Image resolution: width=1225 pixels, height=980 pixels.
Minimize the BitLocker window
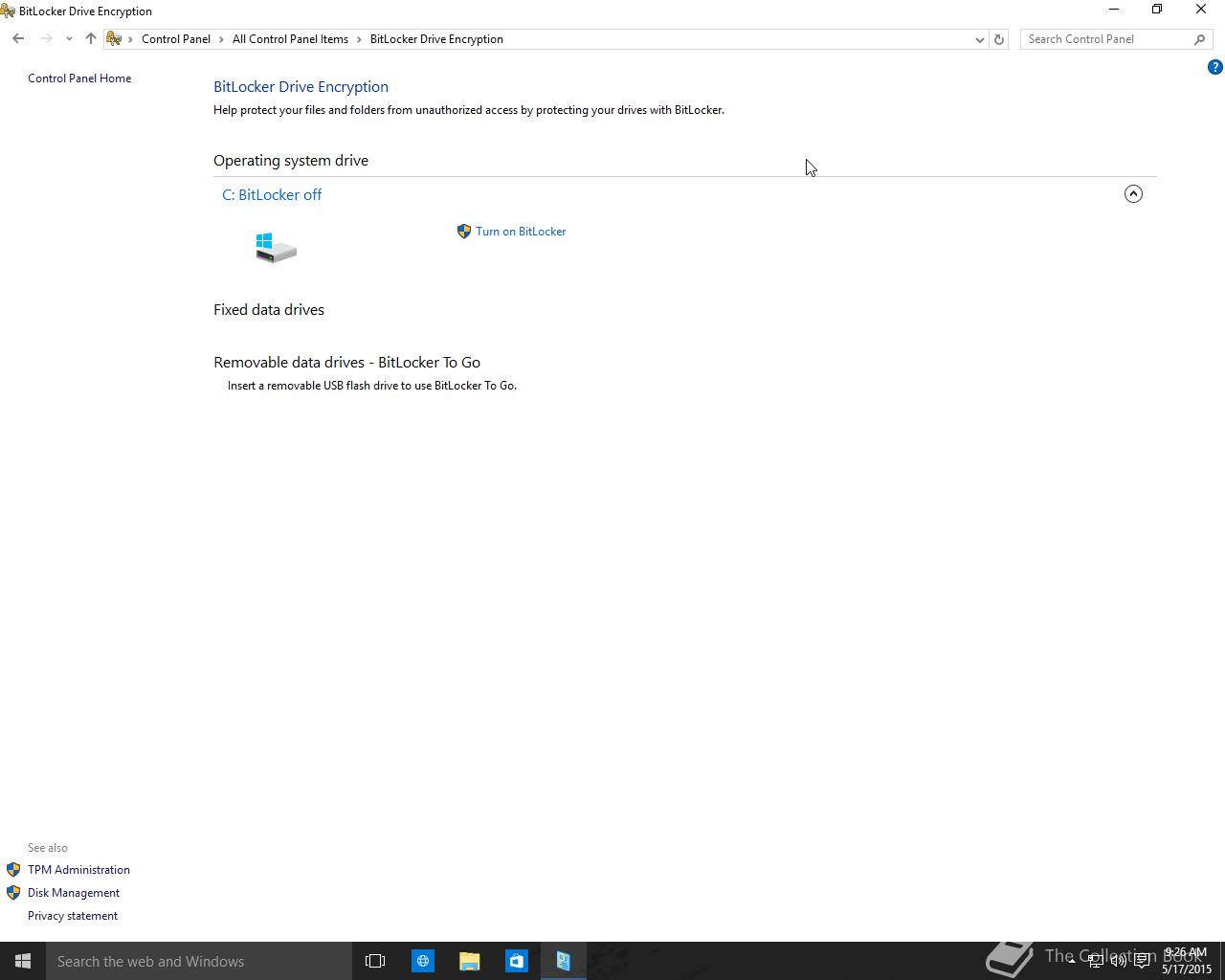[x=1113, y=10]
